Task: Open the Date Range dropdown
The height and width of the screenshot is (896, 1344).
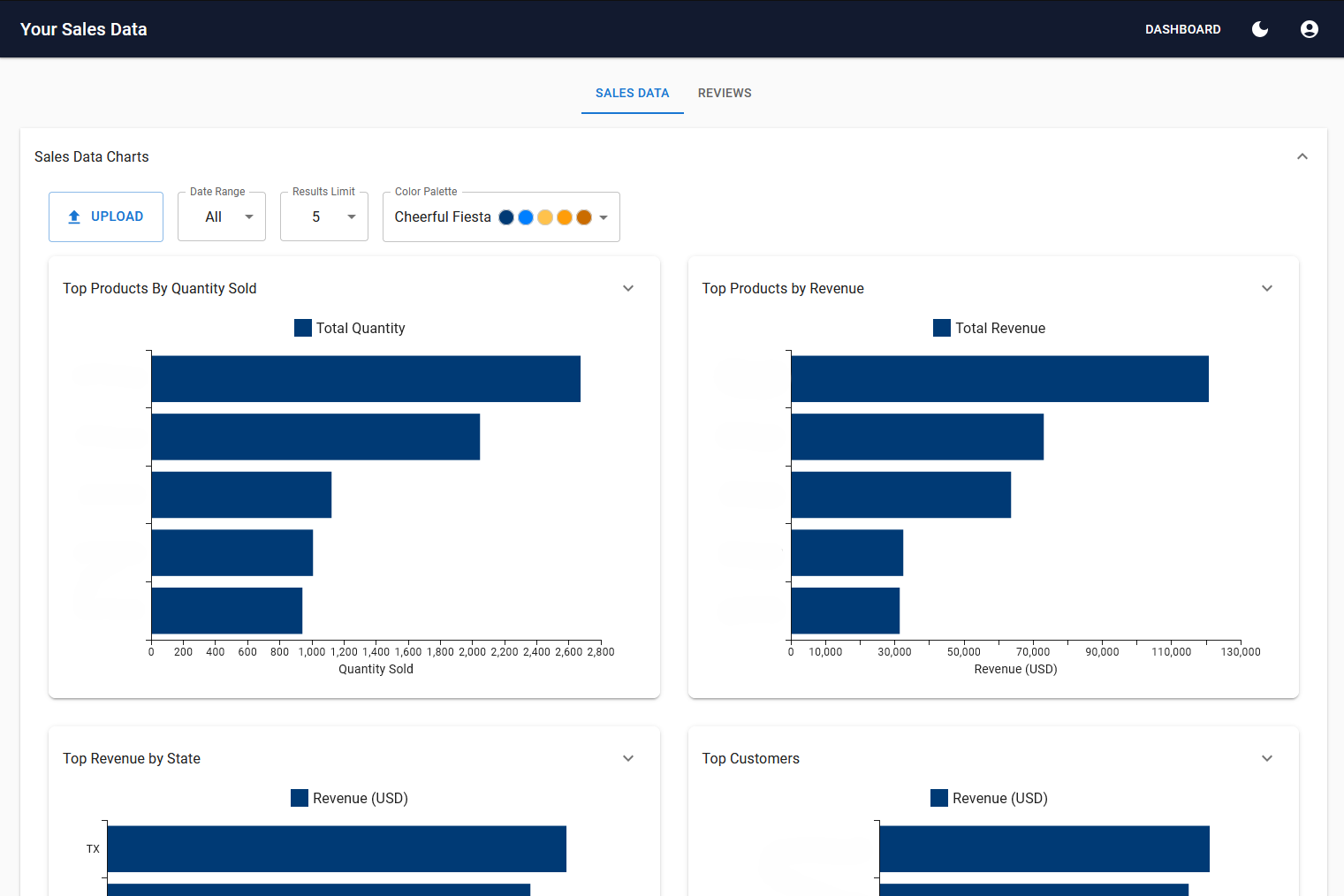Action: (222, 217)
